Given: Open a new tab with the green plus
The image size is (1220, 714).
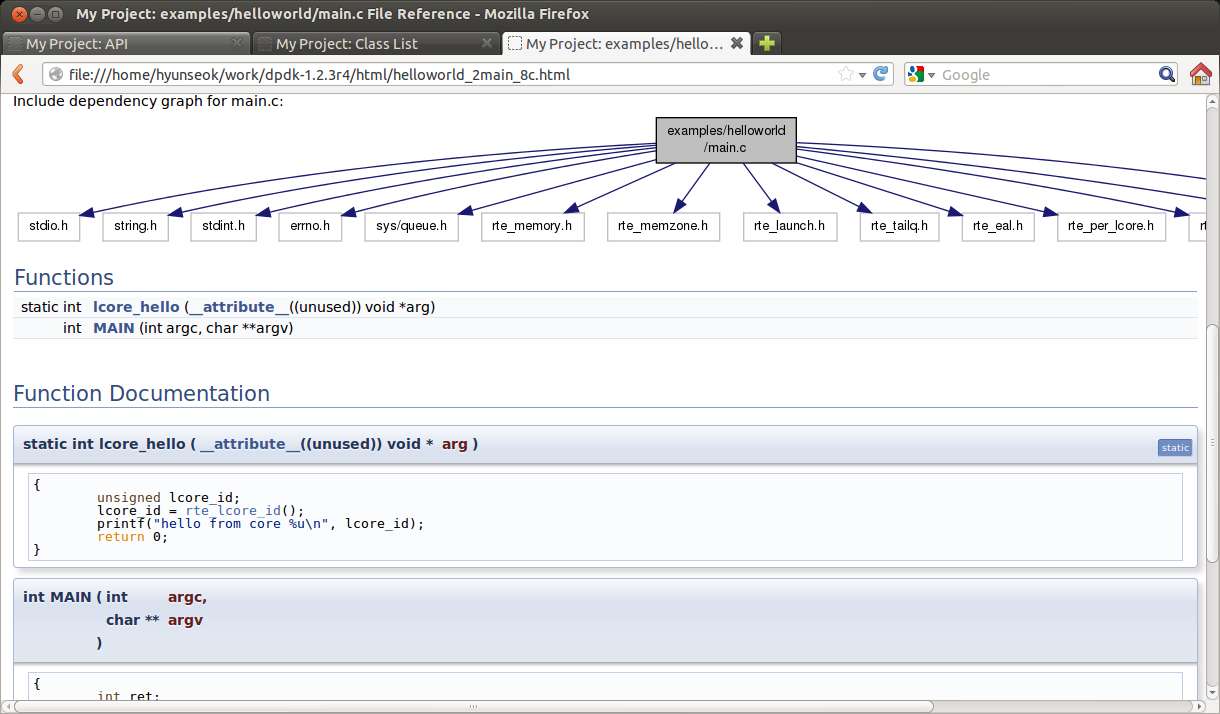Looking at the screenshot, I should 767,44.
